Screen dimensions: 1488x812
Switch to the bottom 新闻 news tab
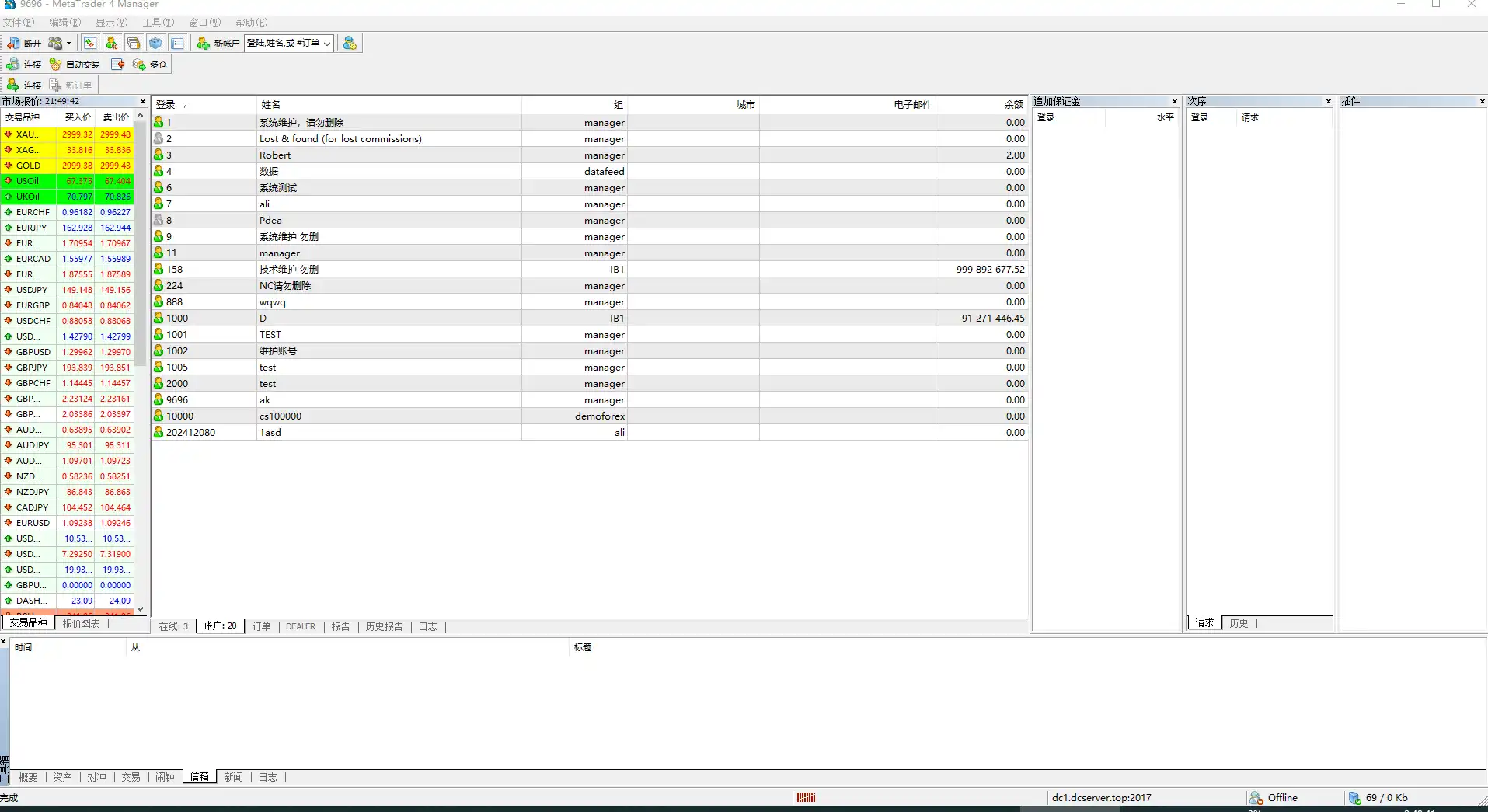(x=233, y=777)
